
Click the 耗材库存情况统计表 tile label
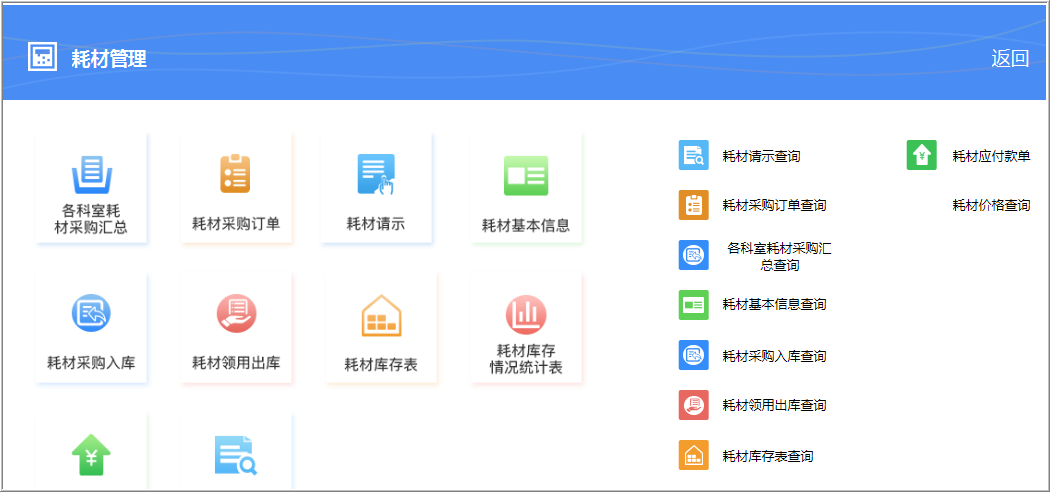[x=526, y=359]
